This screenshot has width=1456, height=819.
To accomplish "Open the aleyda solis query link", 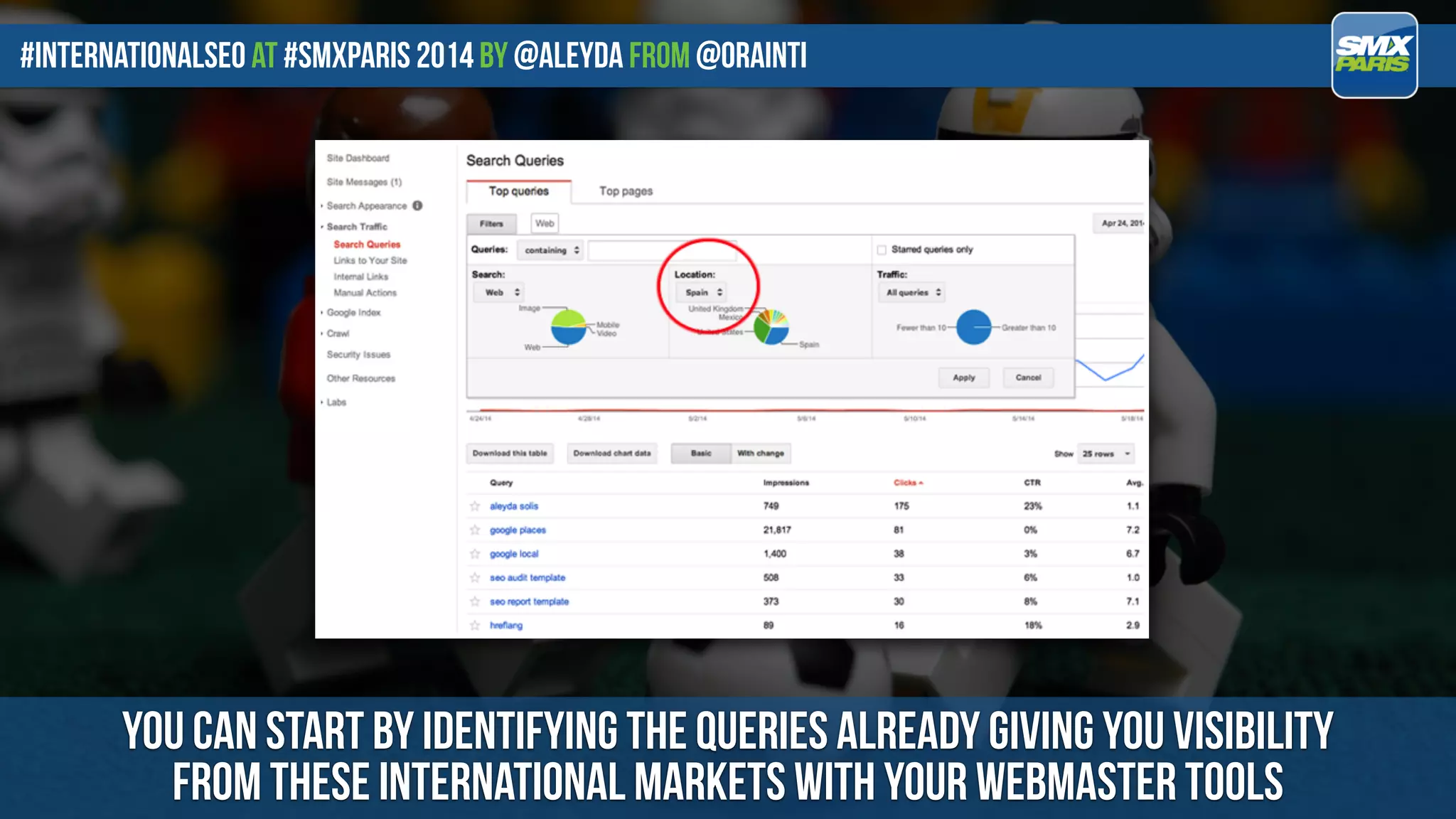I will coord(514,506).
